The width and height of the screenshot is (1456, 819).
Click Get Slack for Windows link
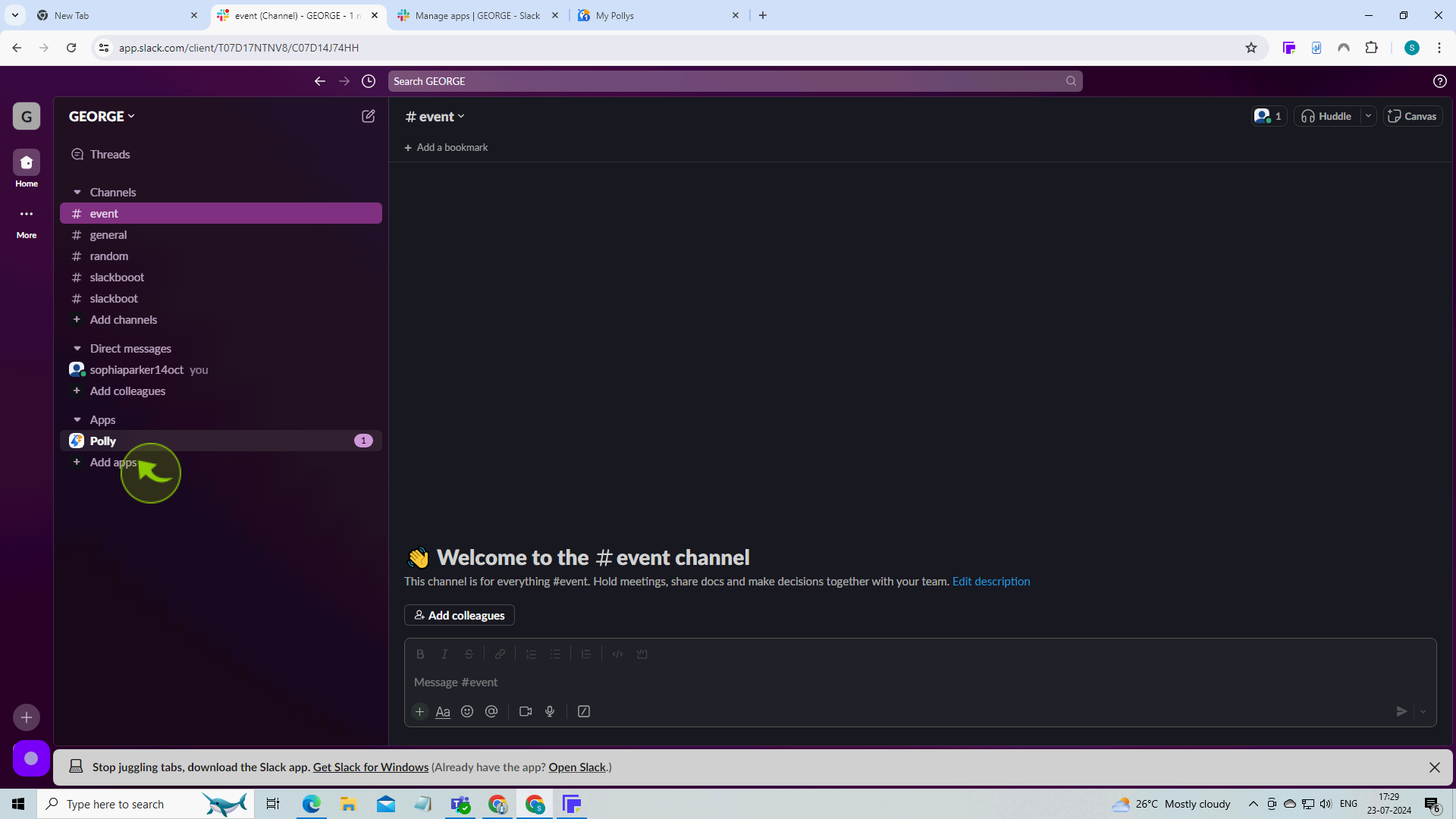(371, 767)
